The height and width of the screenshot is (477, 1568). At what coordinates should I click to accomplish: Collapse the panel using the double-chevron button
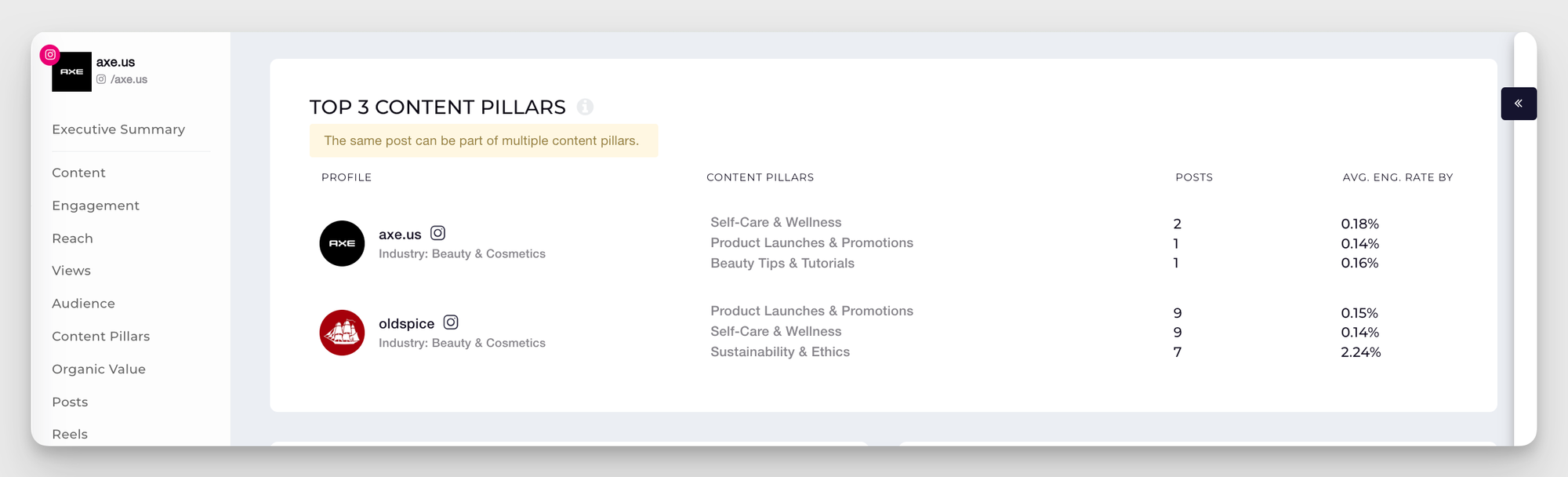pyautogui.click(x=1519, y=103)
